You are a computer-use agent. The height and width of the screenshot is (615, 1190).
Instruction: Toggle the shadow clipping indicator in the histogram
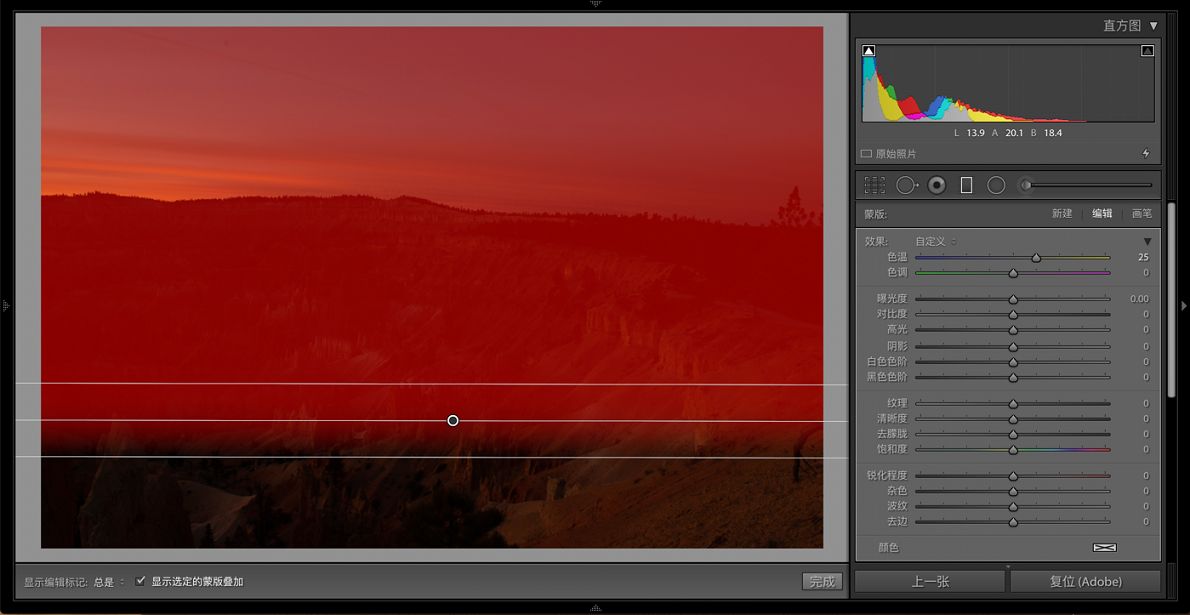point(869,51)
